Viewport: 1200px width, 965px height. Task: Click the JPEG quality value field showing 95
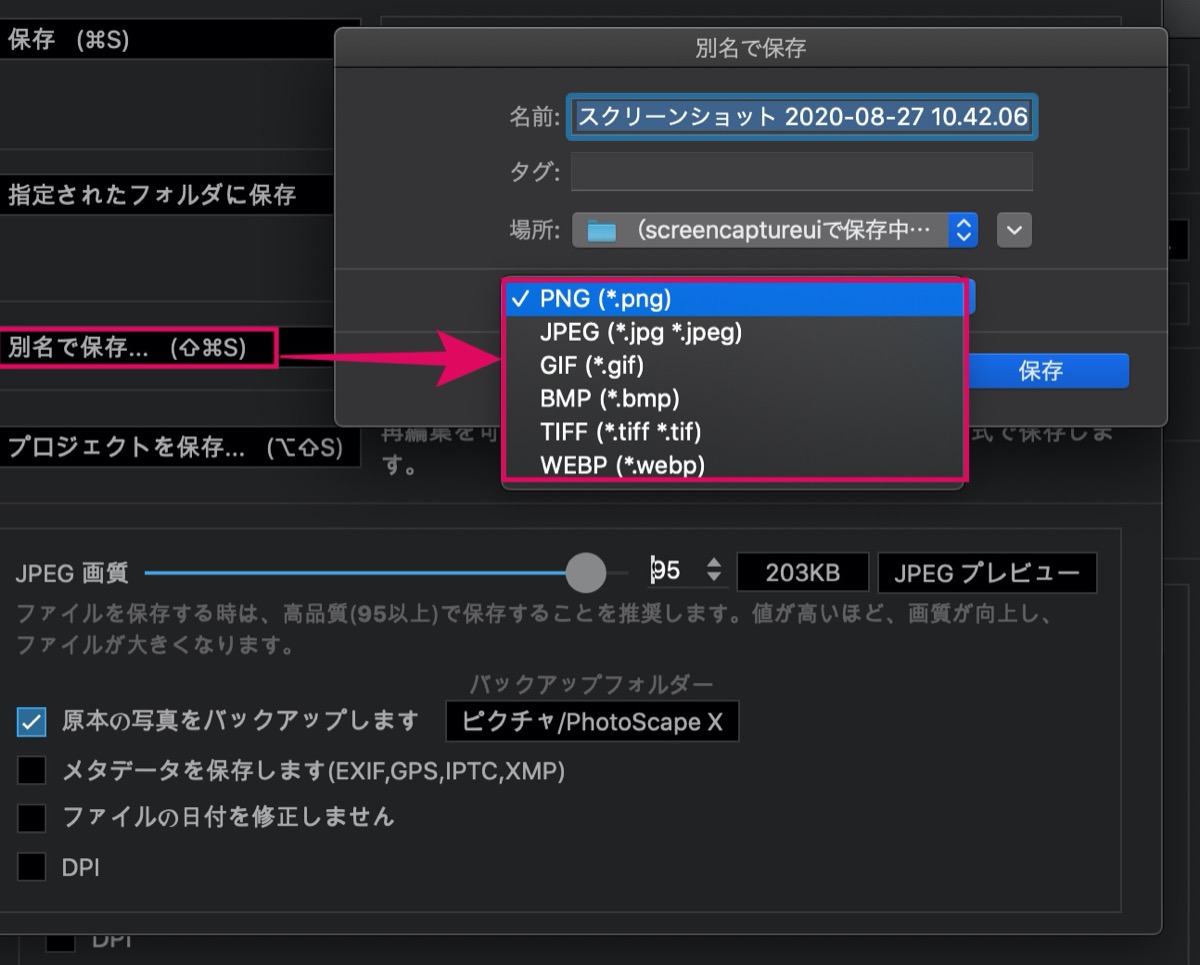pyautogui.click(x=674, y=571)
